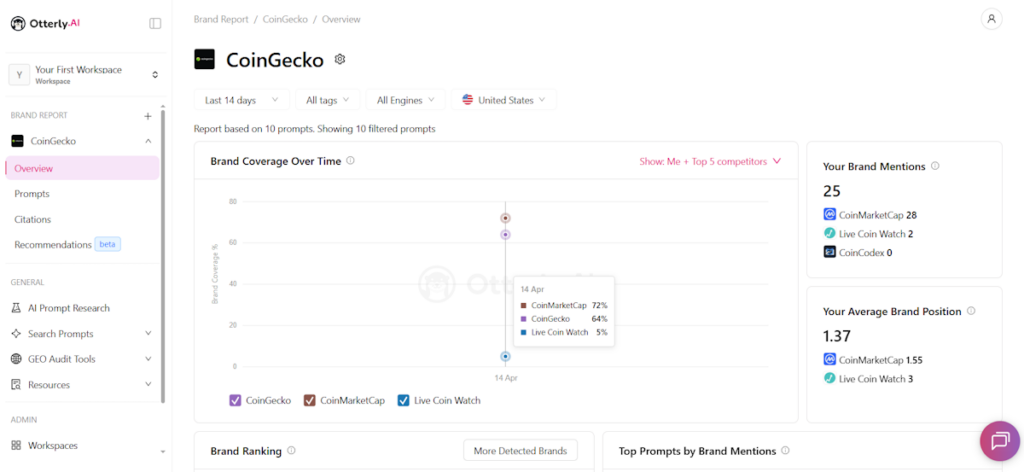
Task: Click the 1.37 average position value
Action: pos(837,336)
